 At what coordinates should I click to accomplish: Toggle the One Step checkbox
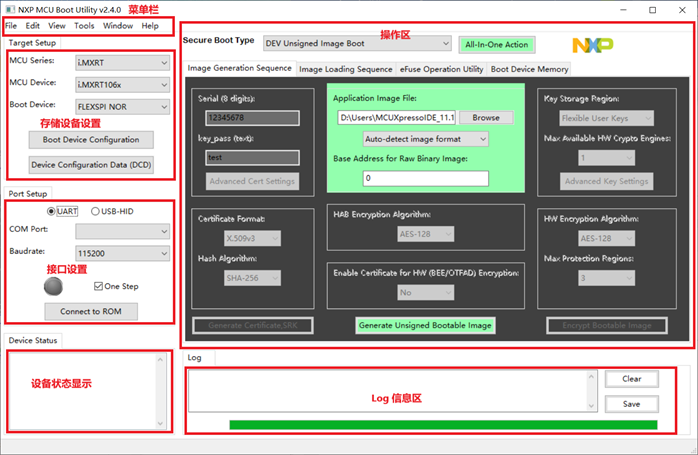98,286
